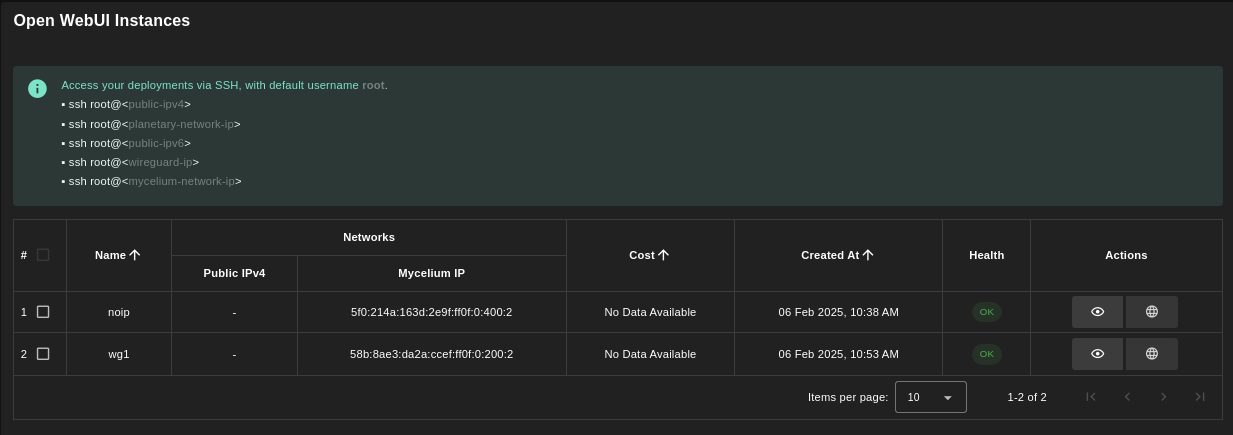
Task: Jump to the first page icon
Action: coord(1091,397)
